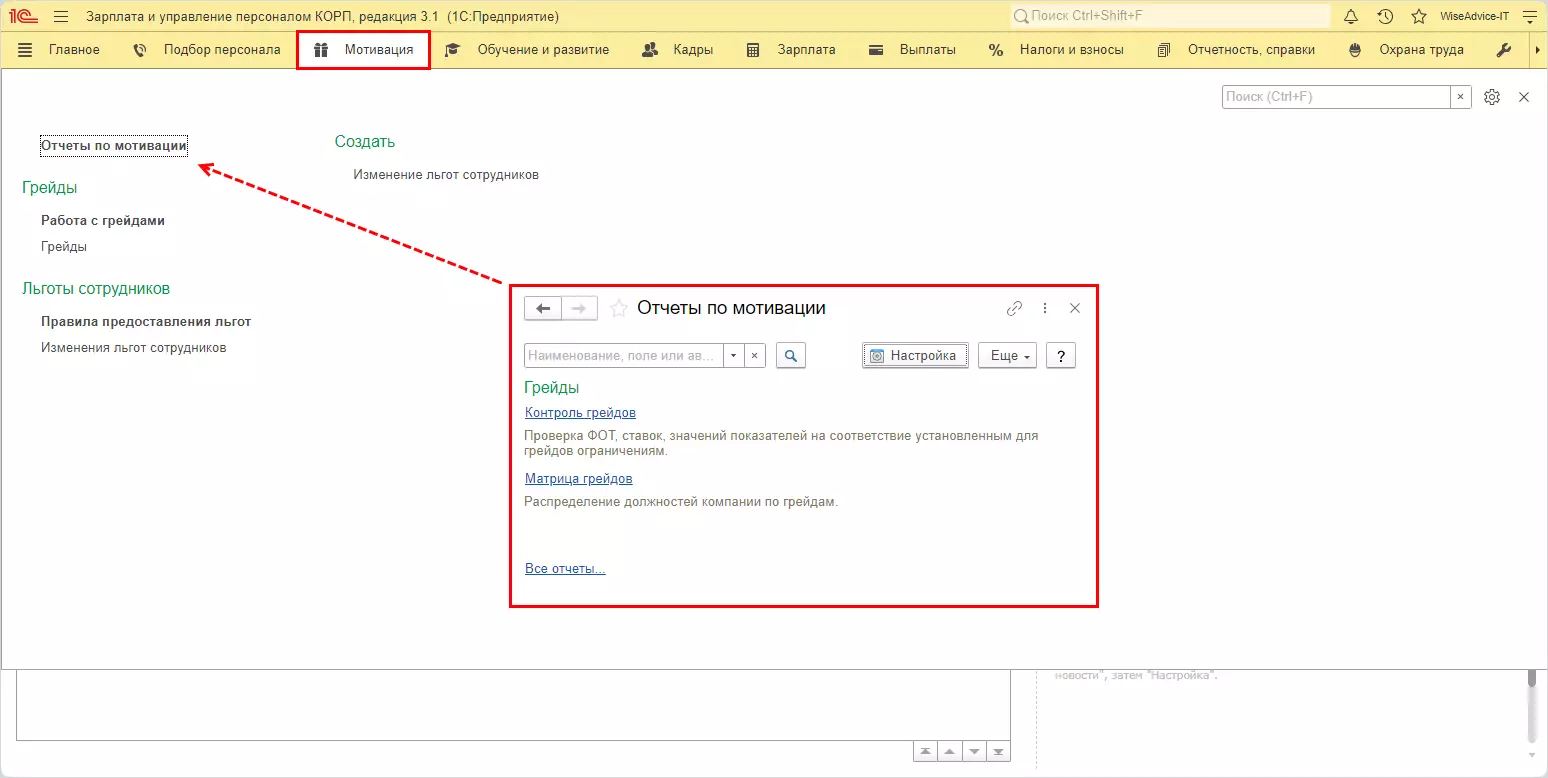Open the Обучение и развитие section
Viewport: 1548px width, 778px height.
pyautogui.click(x=543, y=50)
